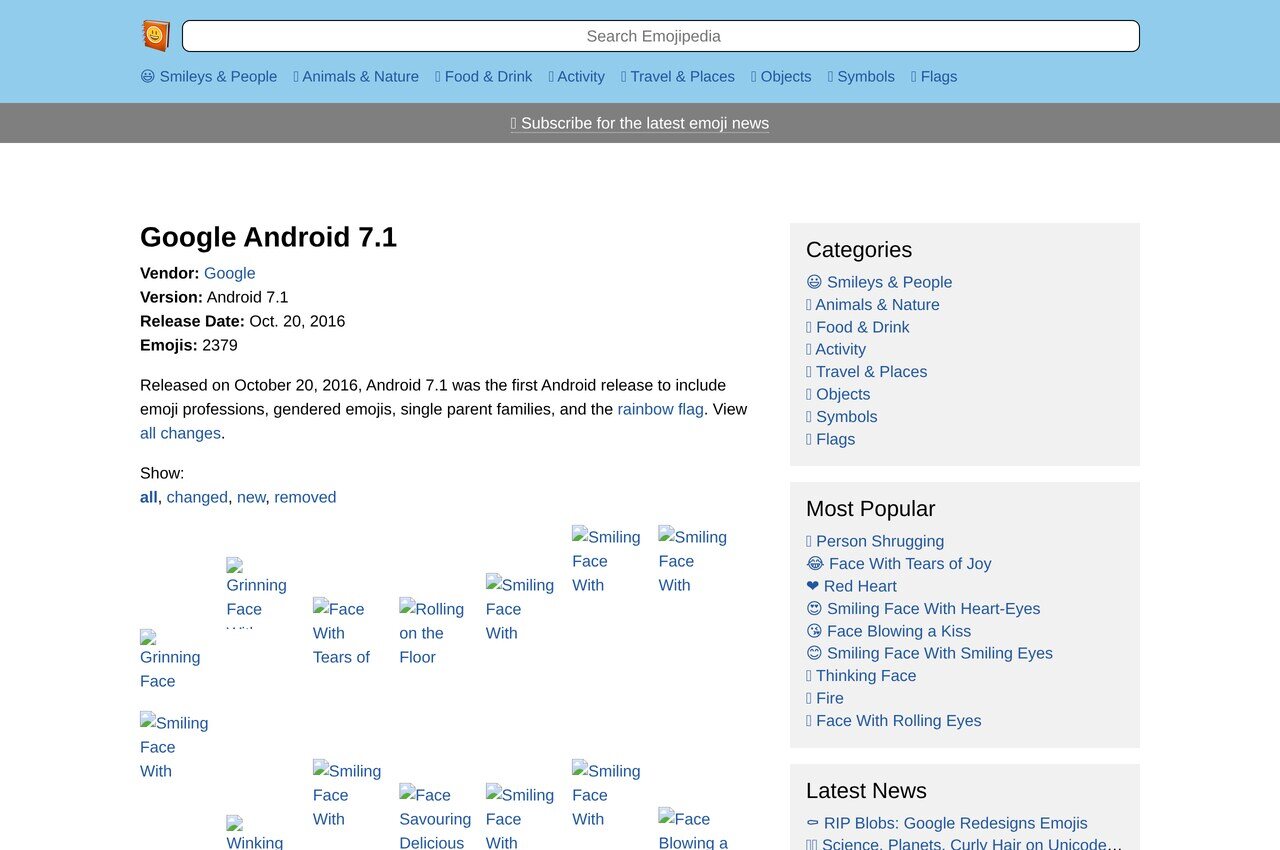Choose Objects in the Categories sidebar
The height and width of the screenshot is (850, 1280).
(838, 394)
